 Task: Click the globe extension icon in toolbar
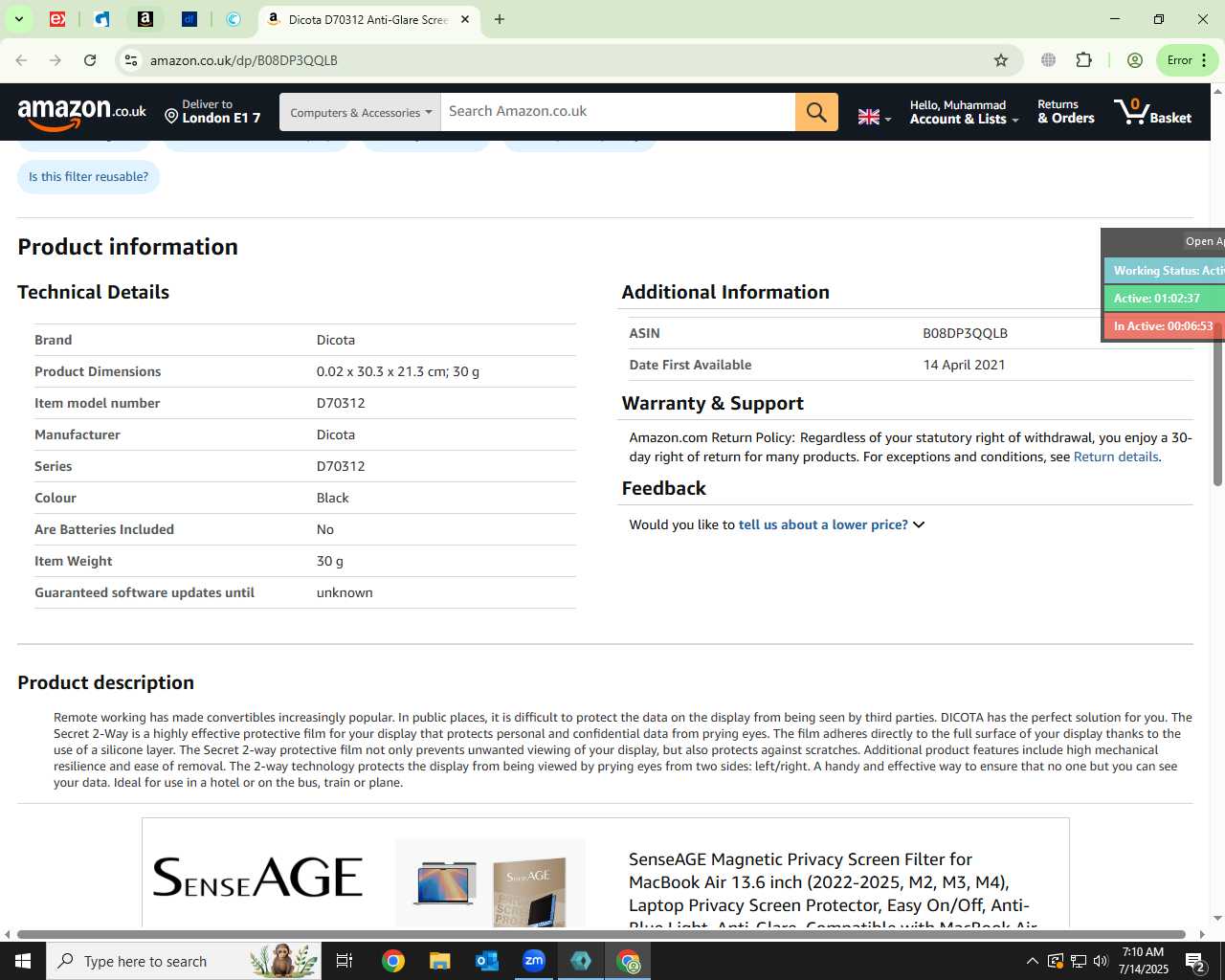pos(1049,60)
